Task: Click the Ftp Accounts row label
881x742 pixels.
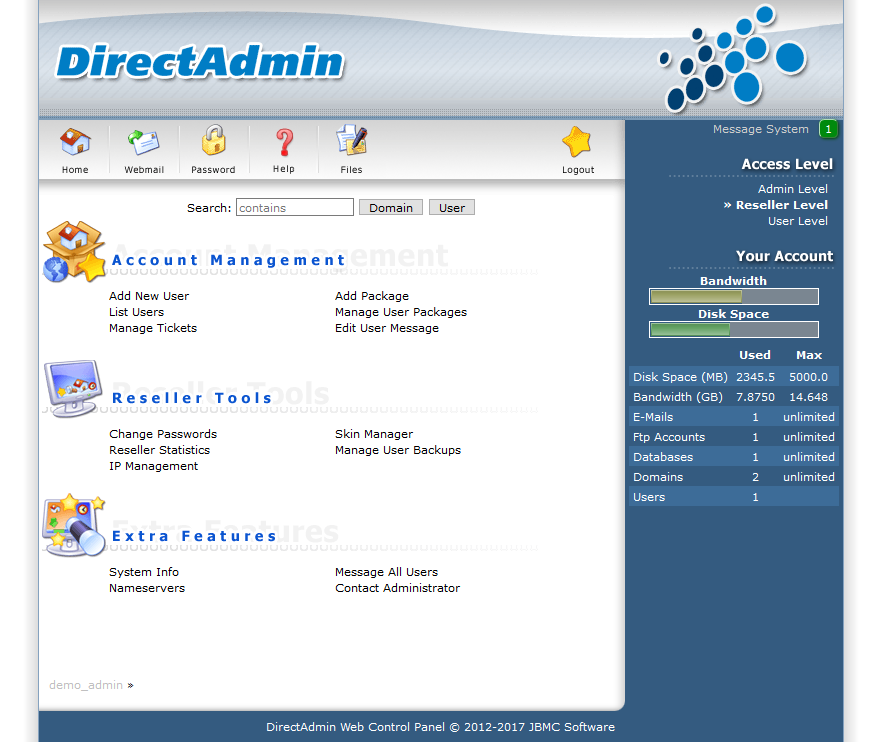Action: click(x=669, y=437)
